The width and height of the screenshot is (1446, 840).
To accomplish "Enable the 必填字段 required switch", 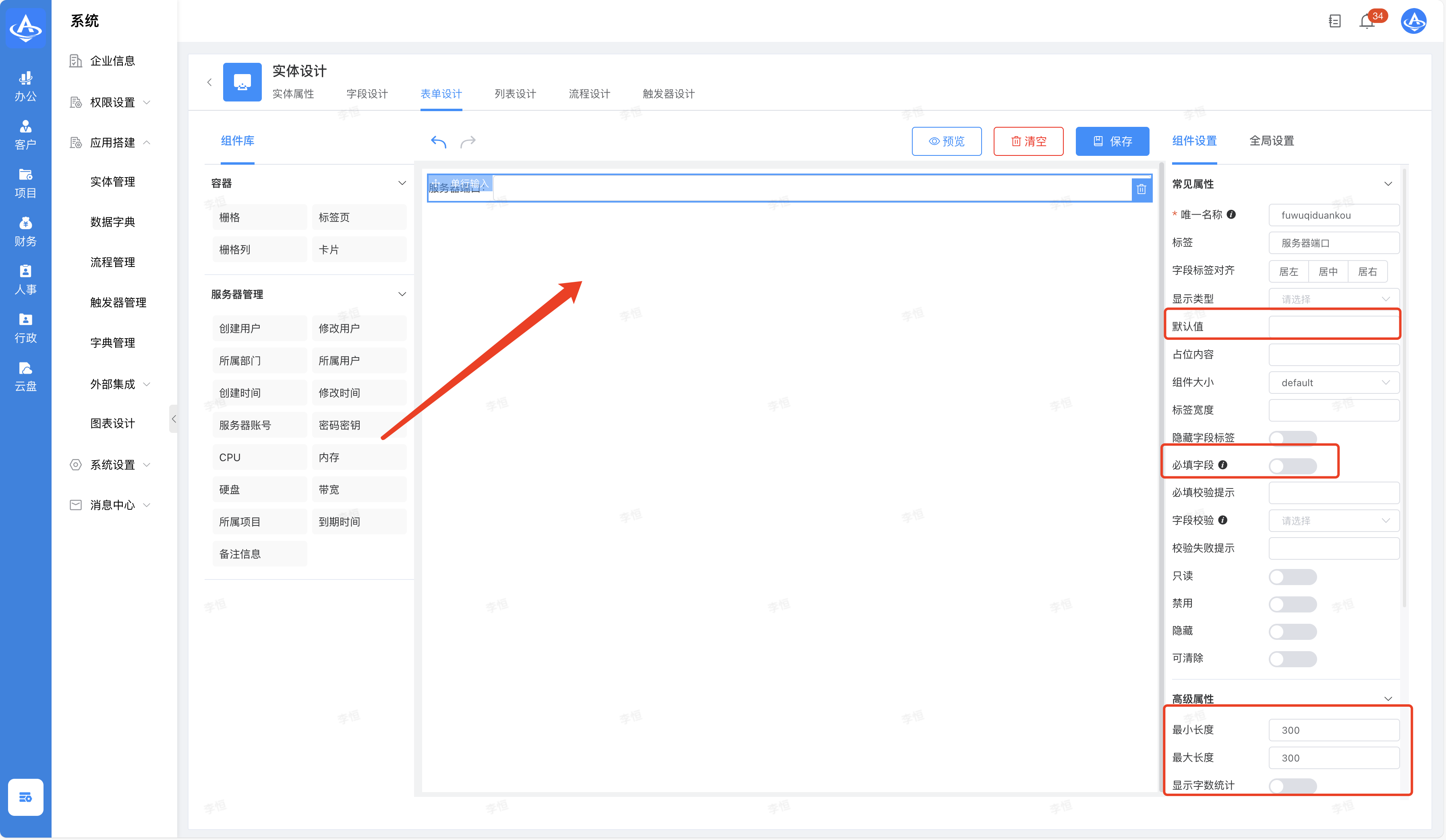I will tap(1292, 466).
